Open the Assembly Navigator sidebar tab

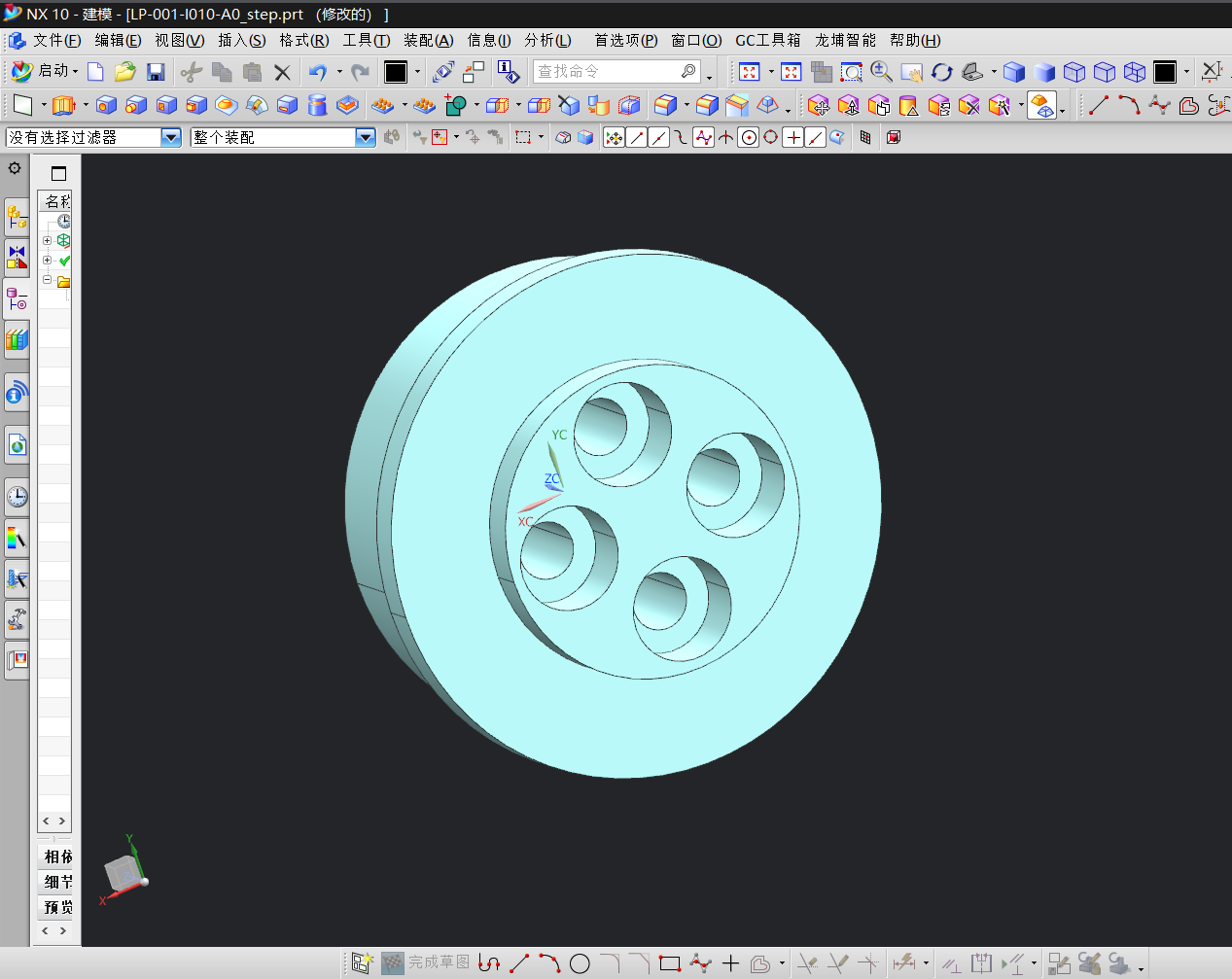point(17,216)
